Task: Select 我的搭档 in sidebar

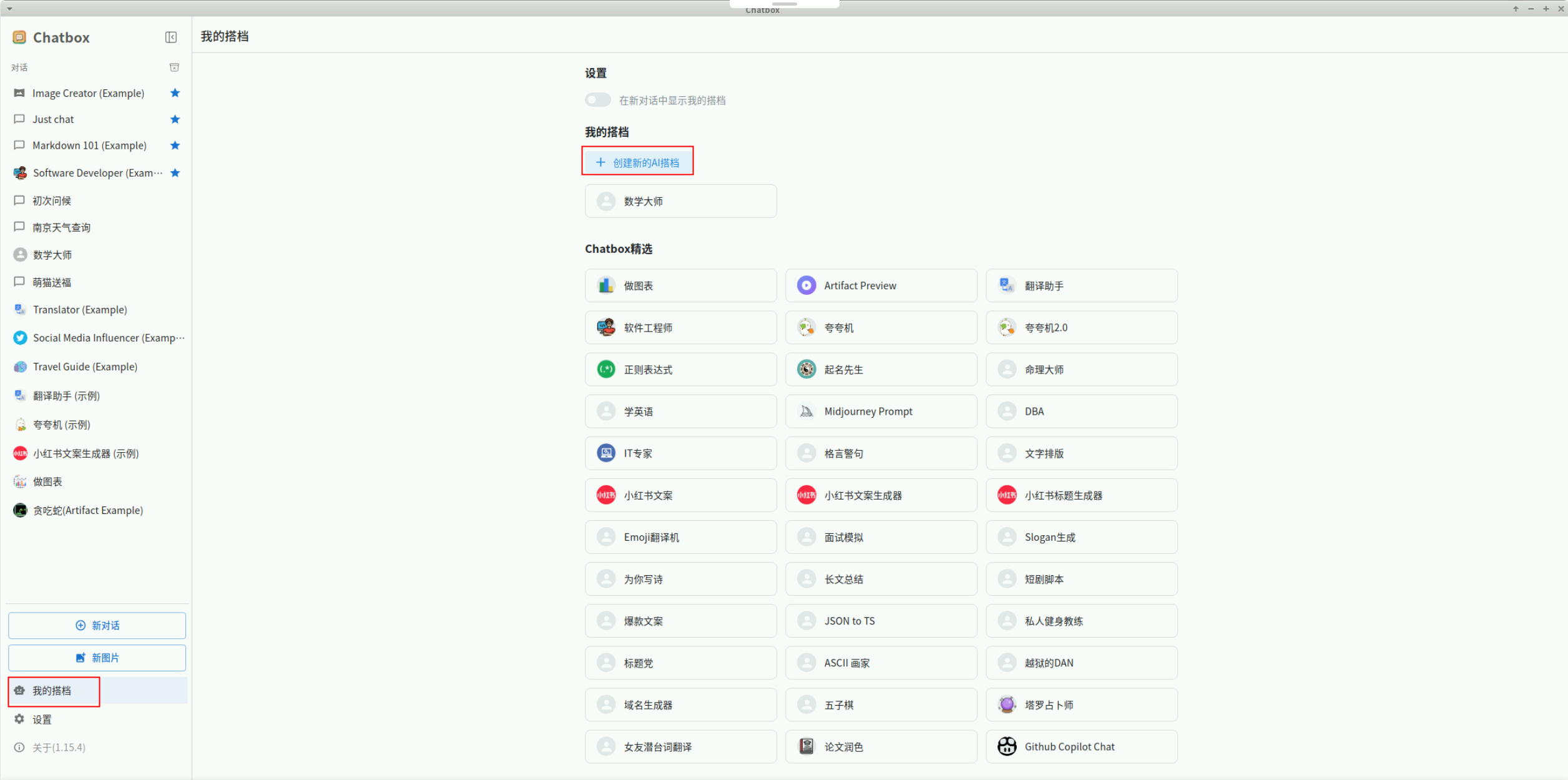Action: 52,691
